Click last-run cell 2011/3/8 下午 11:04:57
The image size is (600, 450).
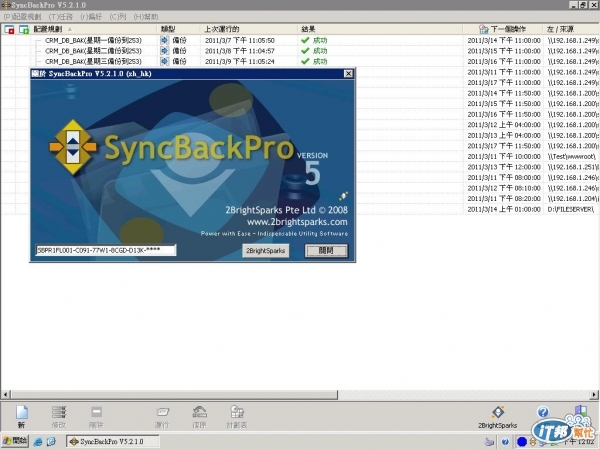click(240, 51)
